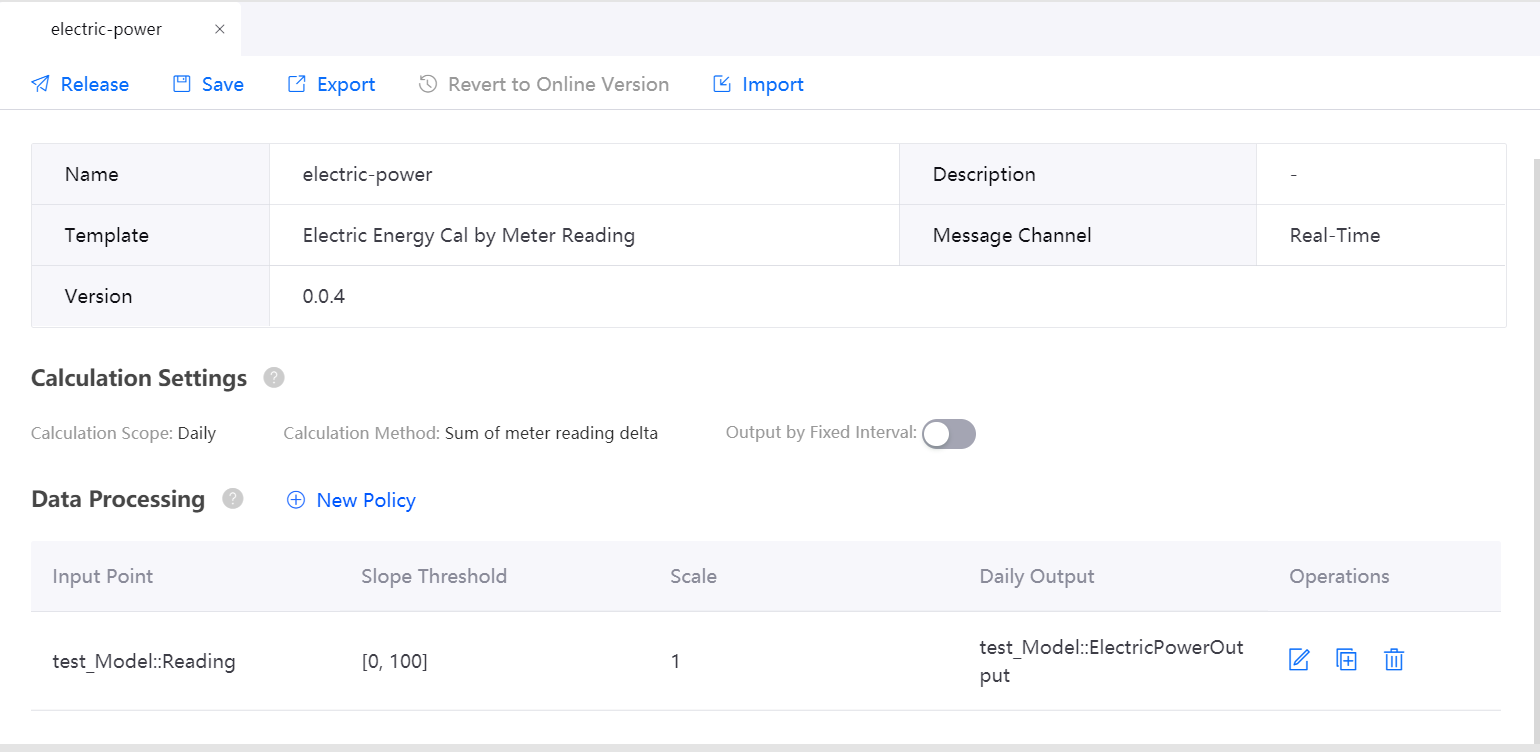1540x752 pixels.
Task: Click the Data Processing help icon
Action: pyautogui.click(x=233, y=499)
